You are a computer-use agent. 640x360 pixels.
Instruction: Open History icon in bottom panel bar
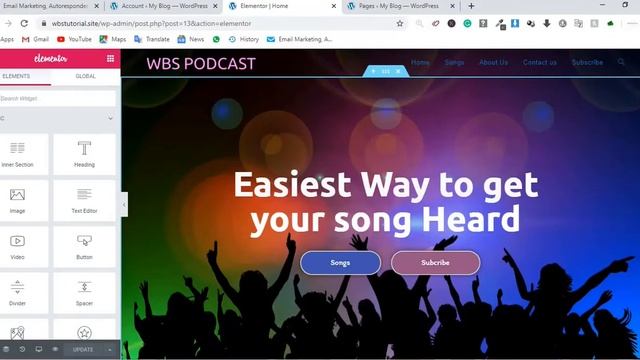(22, 349)
